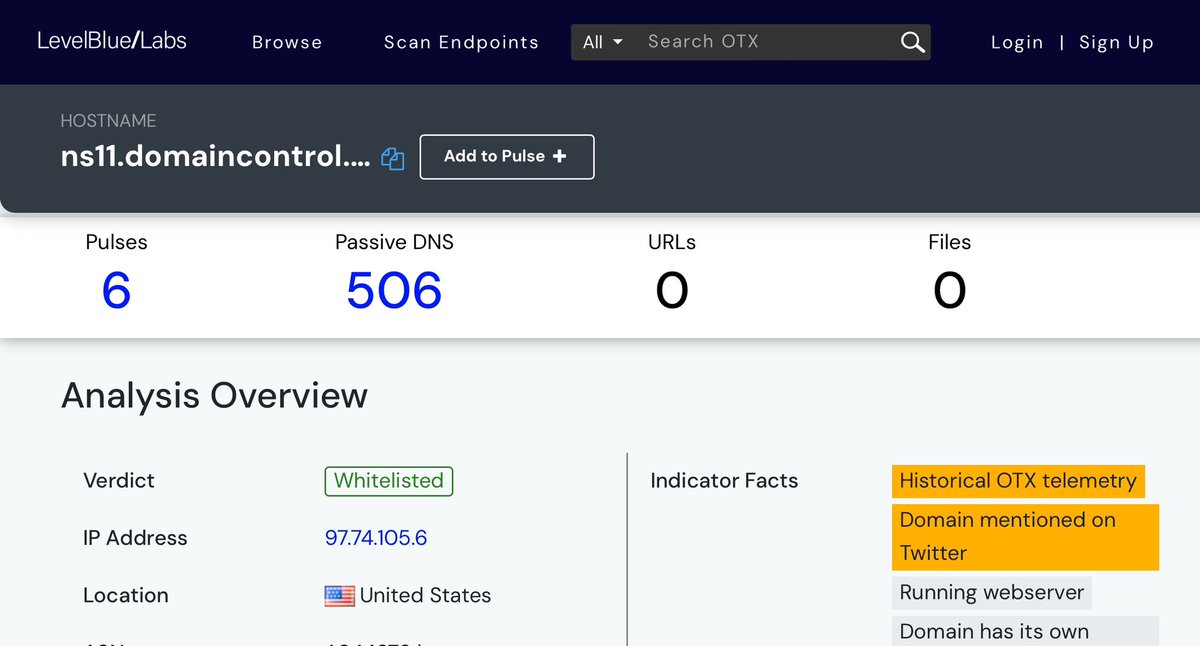Select the Files count section

click(949, 290)
